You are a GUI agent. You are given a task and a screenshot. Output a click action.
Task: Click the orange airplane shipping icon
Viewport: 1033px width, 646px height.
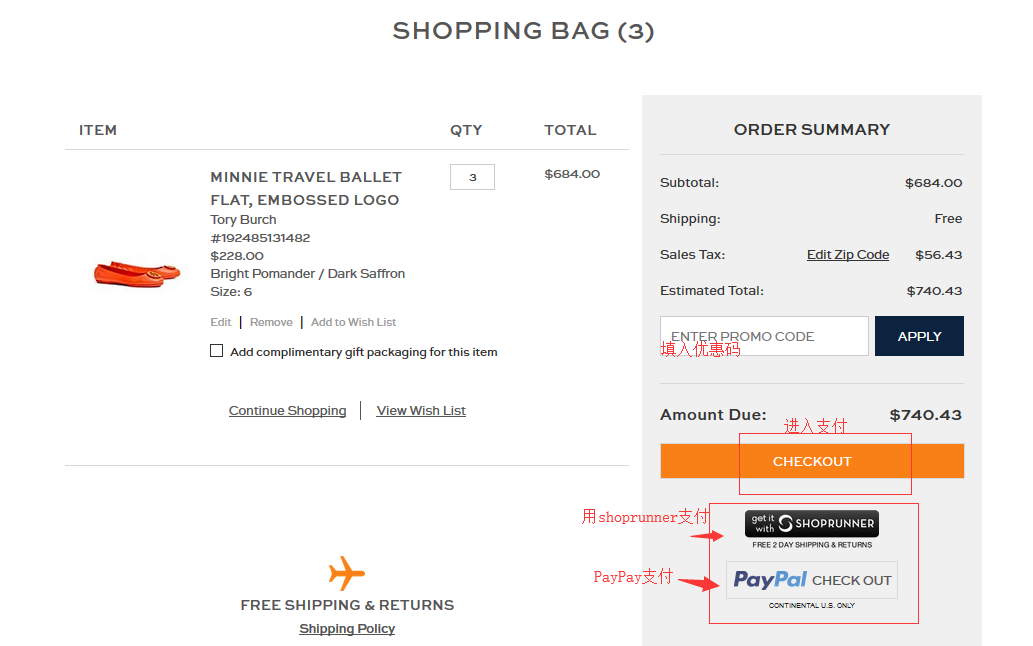(346, 574)
